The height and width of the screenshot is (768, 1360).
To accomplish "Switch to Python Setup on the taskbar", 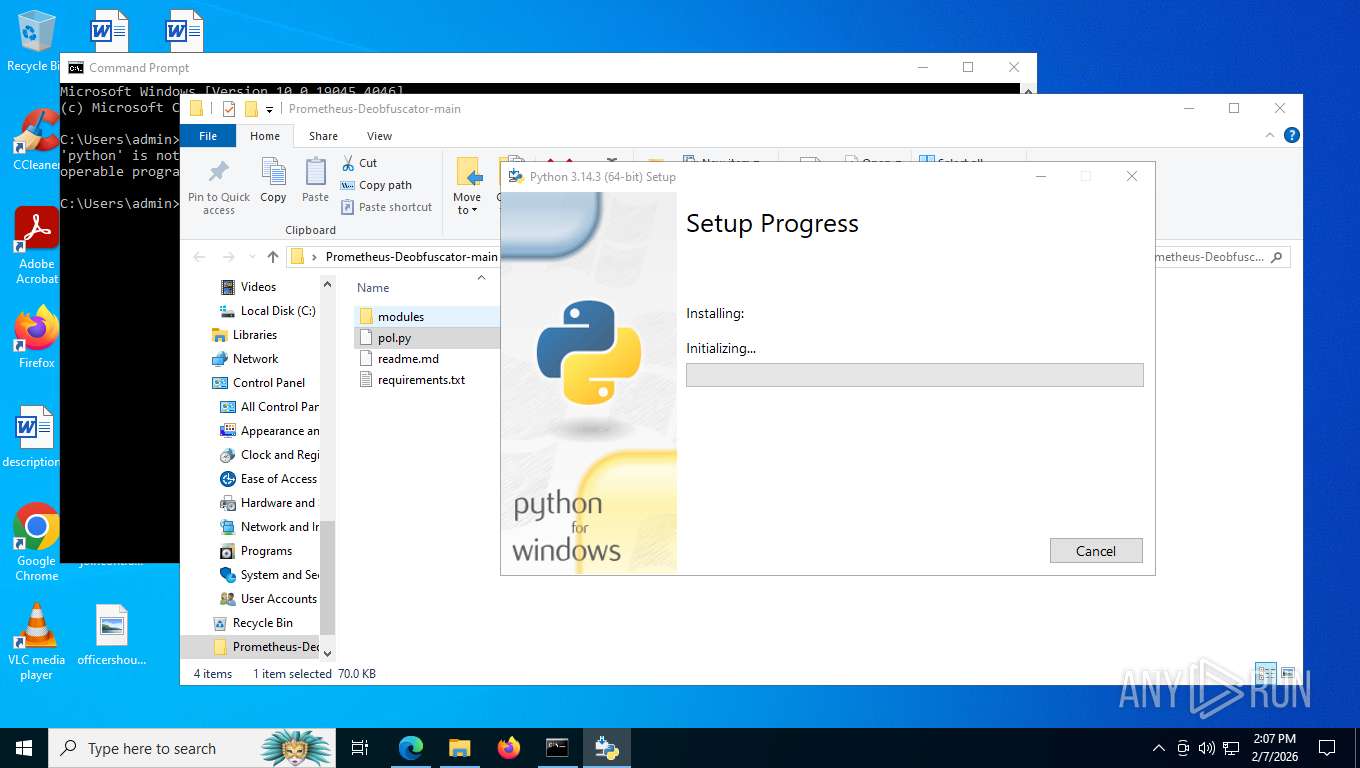I will point(606,748).
